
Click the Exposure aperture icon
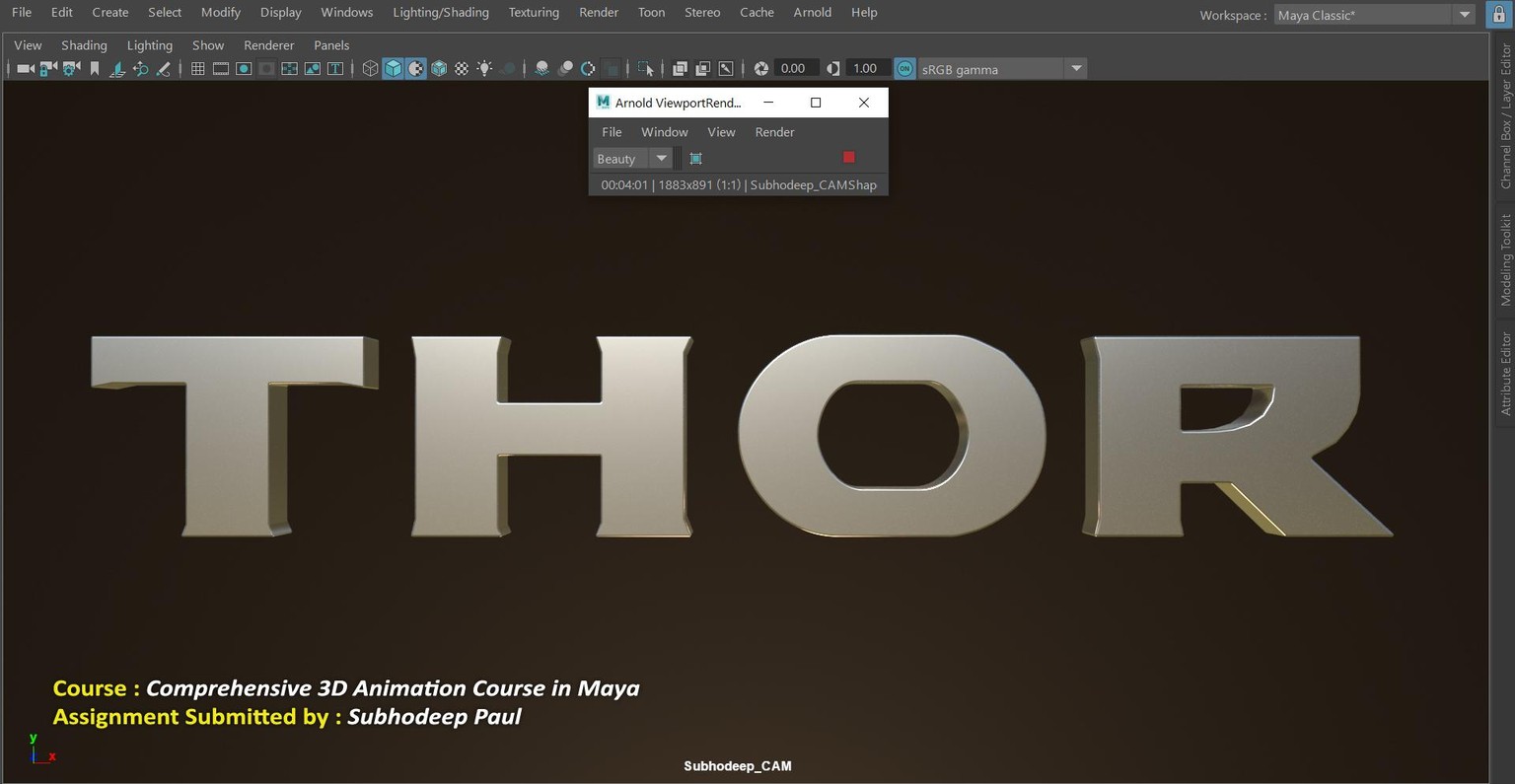pyautogui.click(x=760, y=68)
